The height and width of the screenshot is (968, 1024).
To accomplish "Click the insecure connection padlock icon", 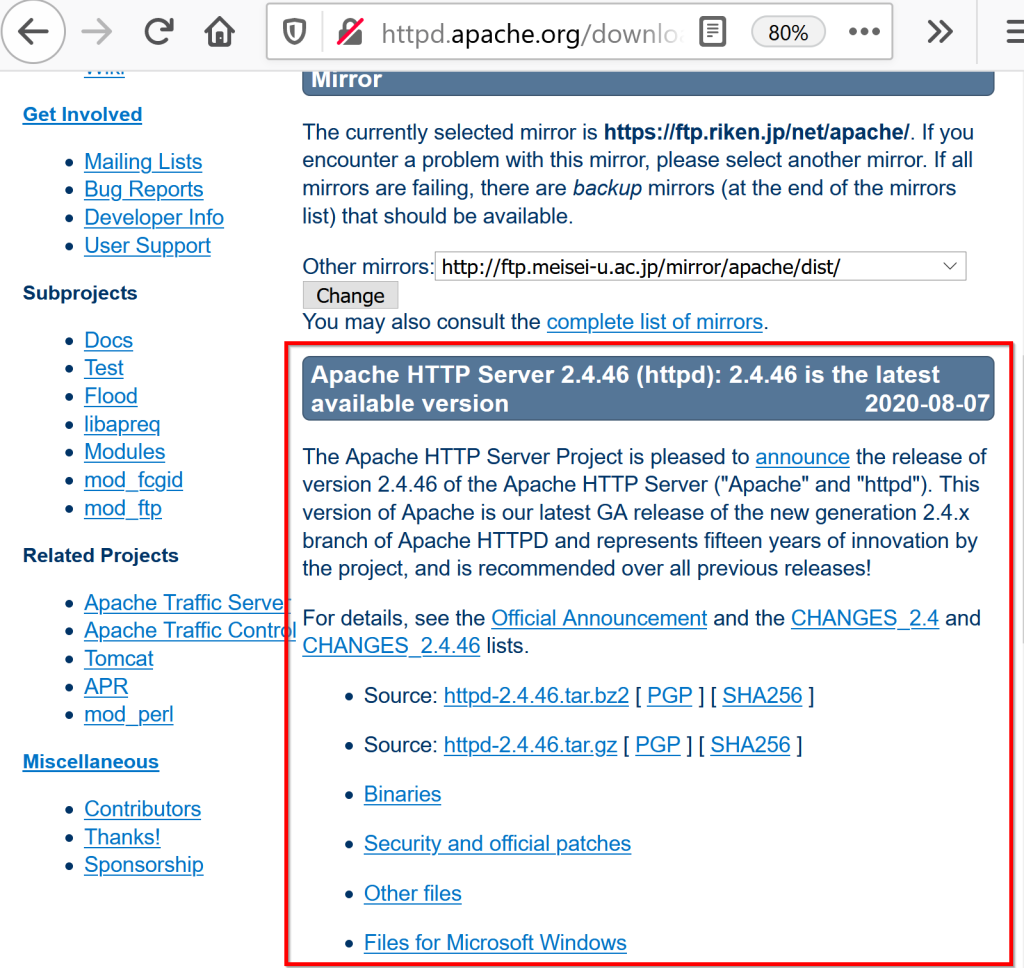I will coord(350,33).
